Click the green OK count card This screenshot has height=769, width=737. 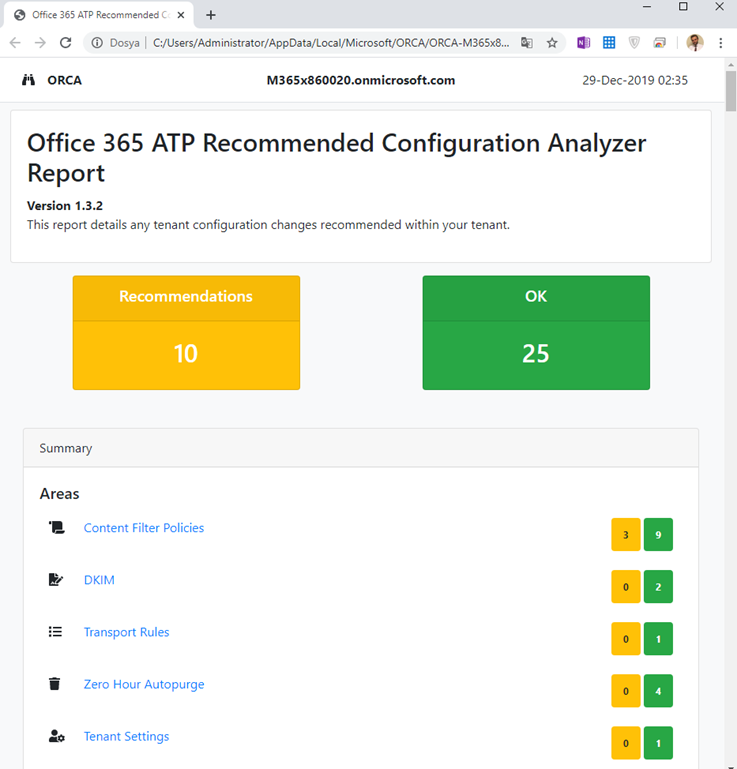pos(536,333)
